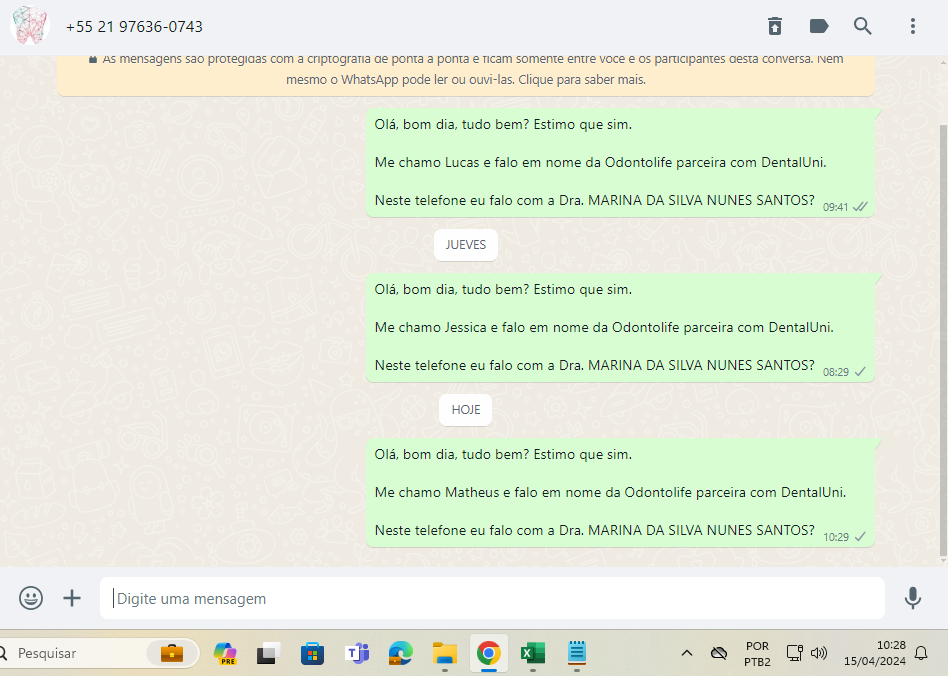Launch Microsoft Store from the taskbar
948x676 pixels.
pos(313,653)
